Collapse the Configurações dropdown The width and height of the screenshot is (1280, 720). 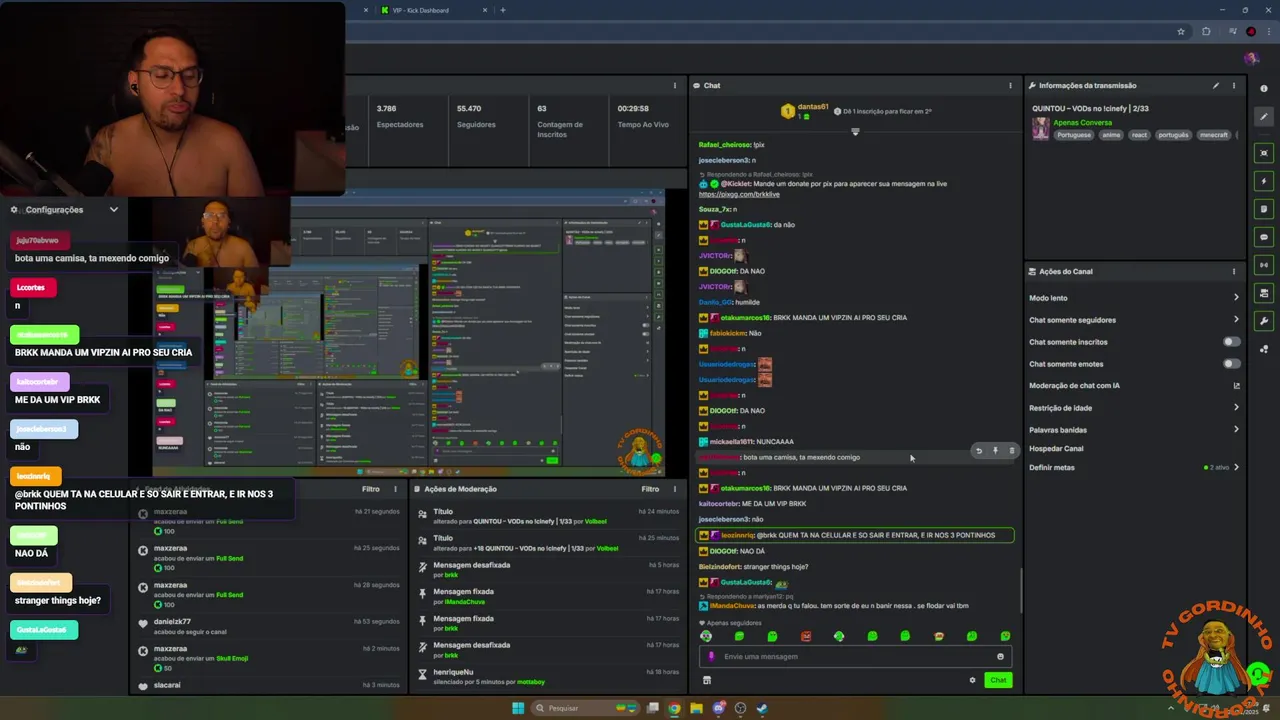pos(114,210)
